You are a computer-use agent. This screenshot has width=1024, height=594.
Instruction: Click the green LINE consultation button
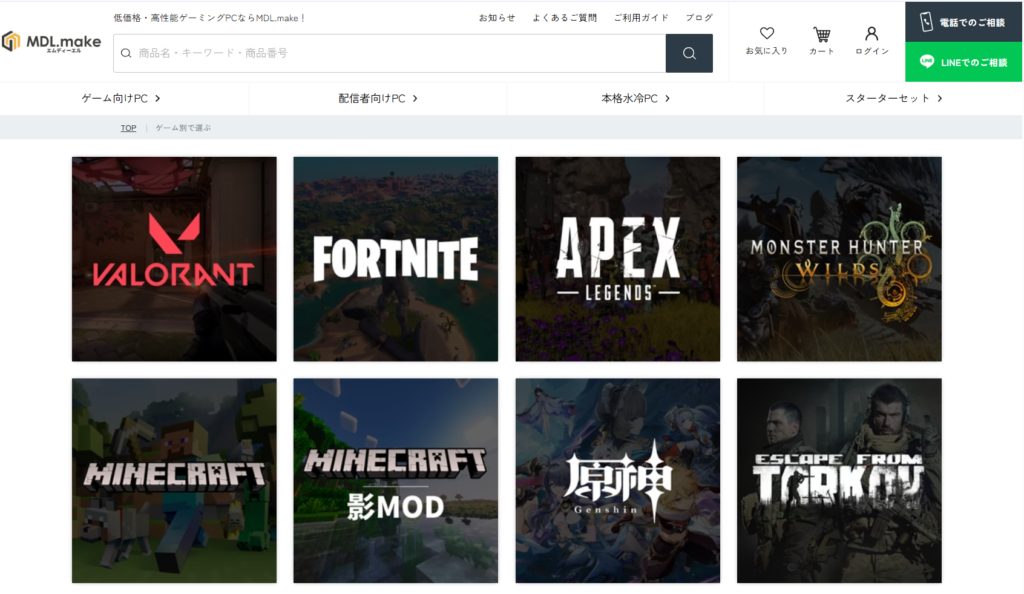[964, 62]
